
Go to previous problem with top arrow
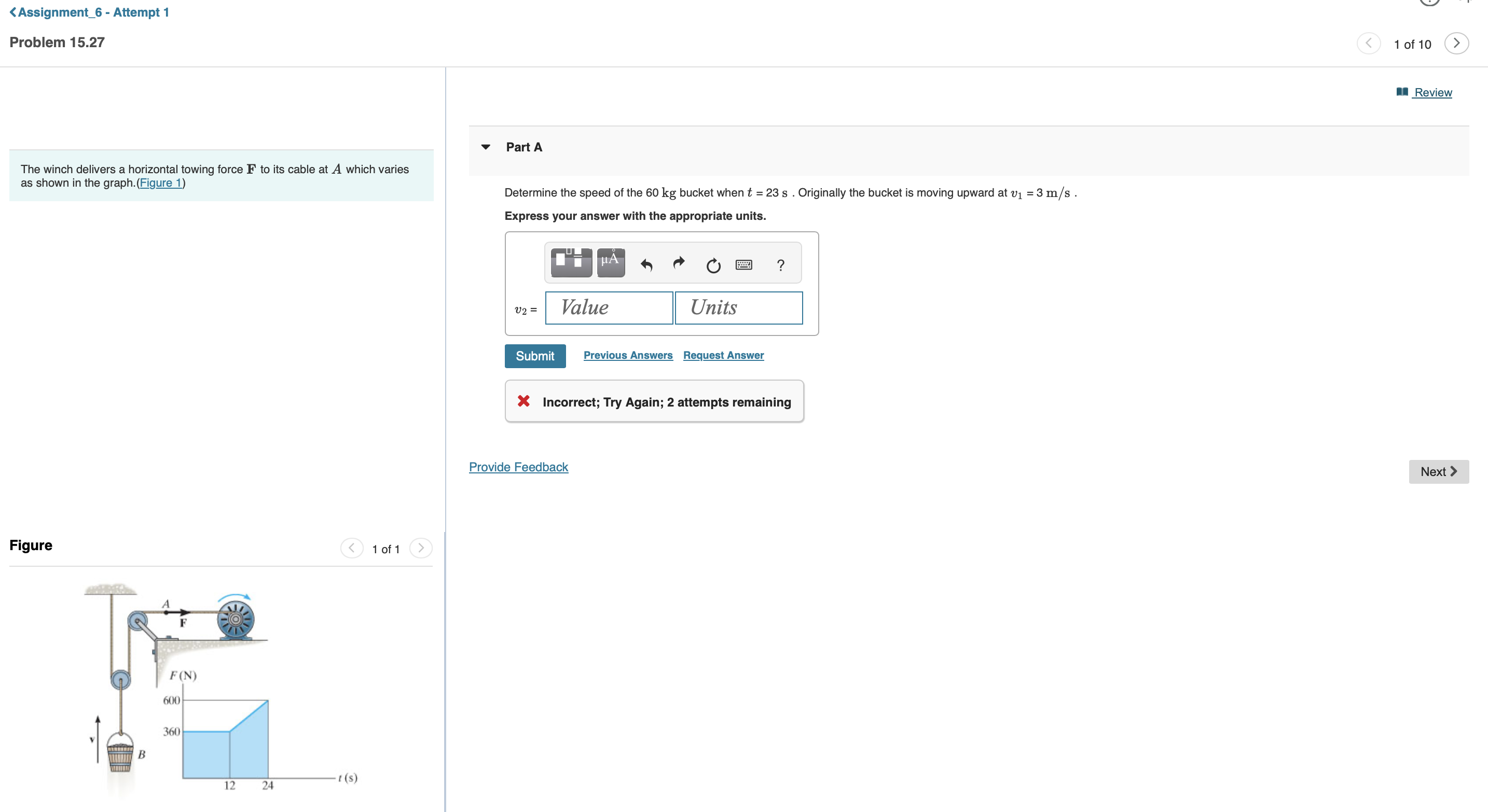(1369, 43)
